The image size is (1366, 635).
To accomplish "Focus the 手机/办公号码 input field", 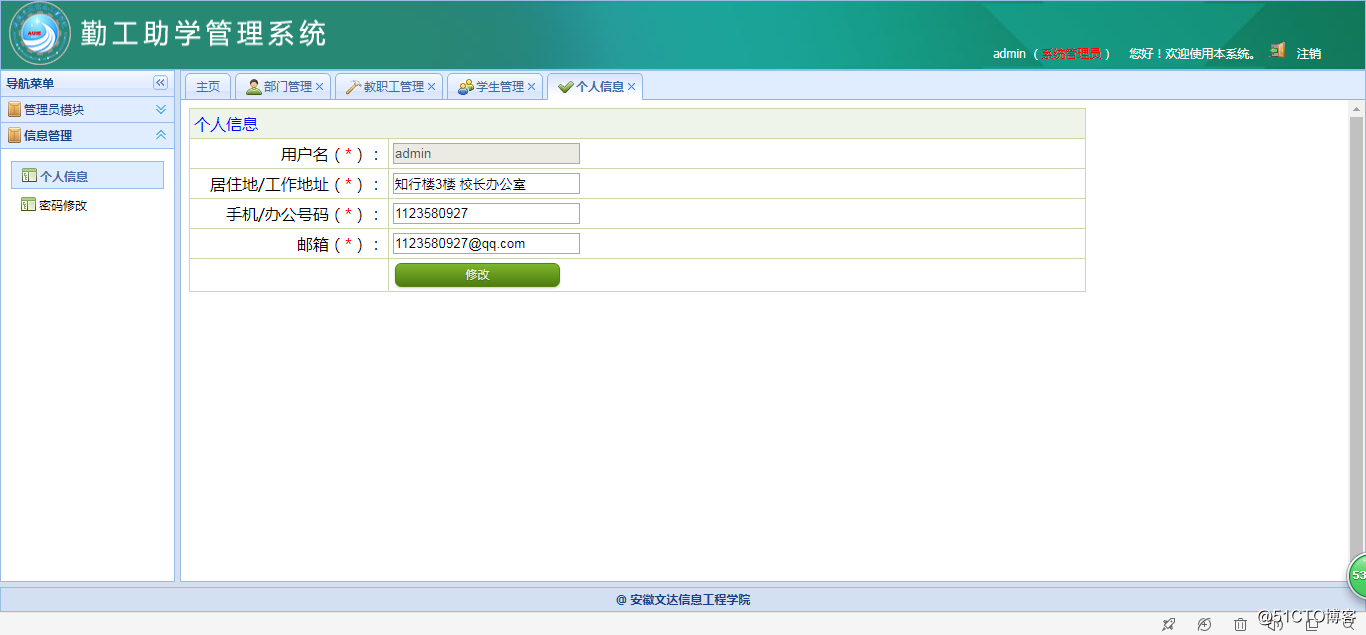I will pos(486,214).
